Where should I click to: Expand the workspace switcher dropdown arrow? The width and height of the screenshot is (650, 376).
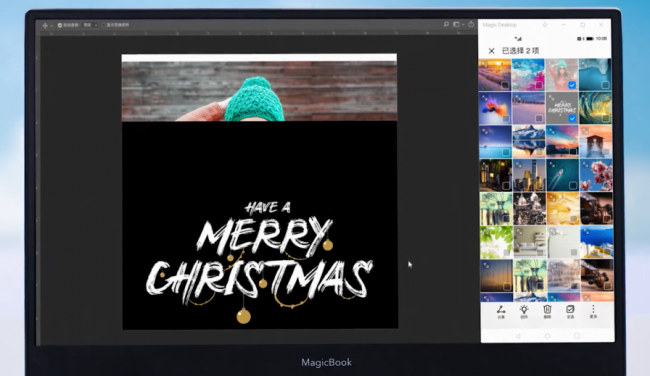463,25
